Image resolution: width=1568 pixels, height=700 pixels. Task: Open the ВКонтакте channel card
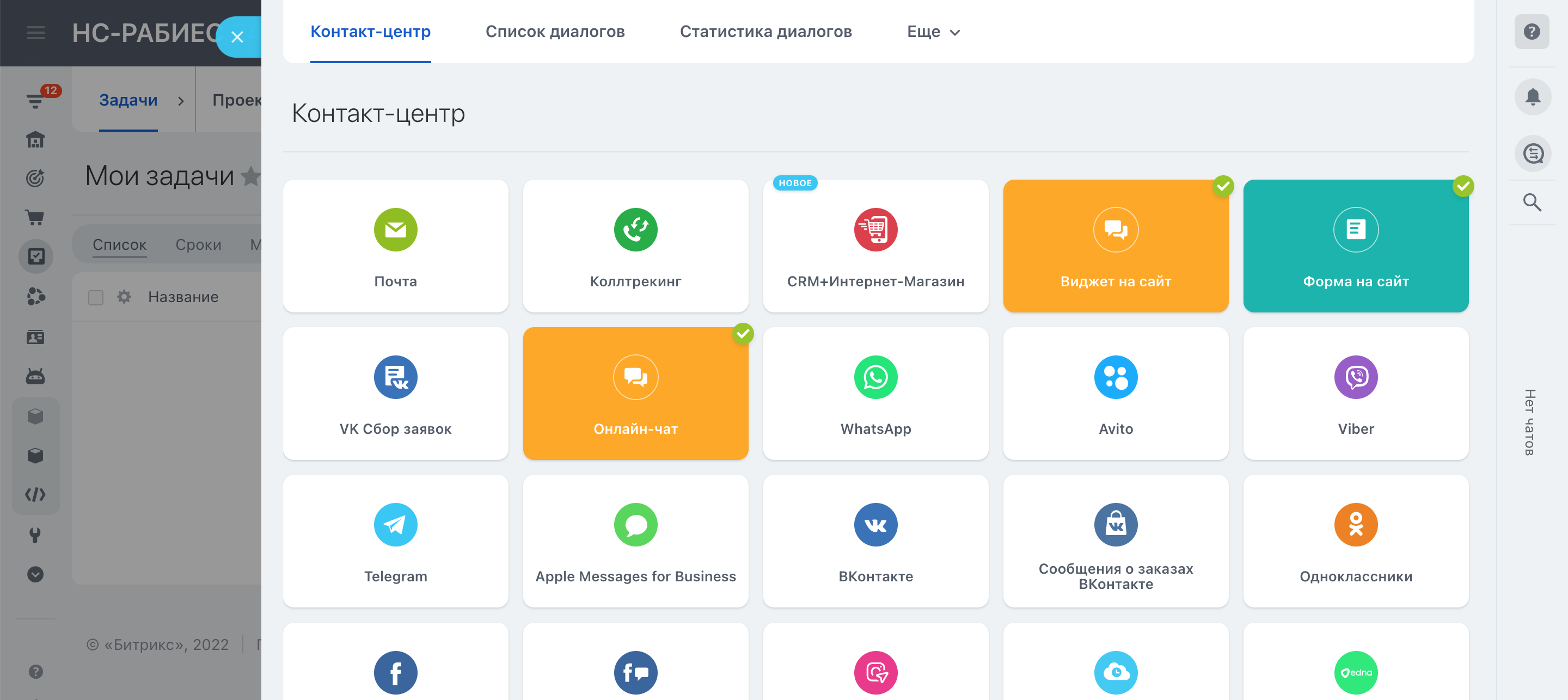tap(875, 541)
